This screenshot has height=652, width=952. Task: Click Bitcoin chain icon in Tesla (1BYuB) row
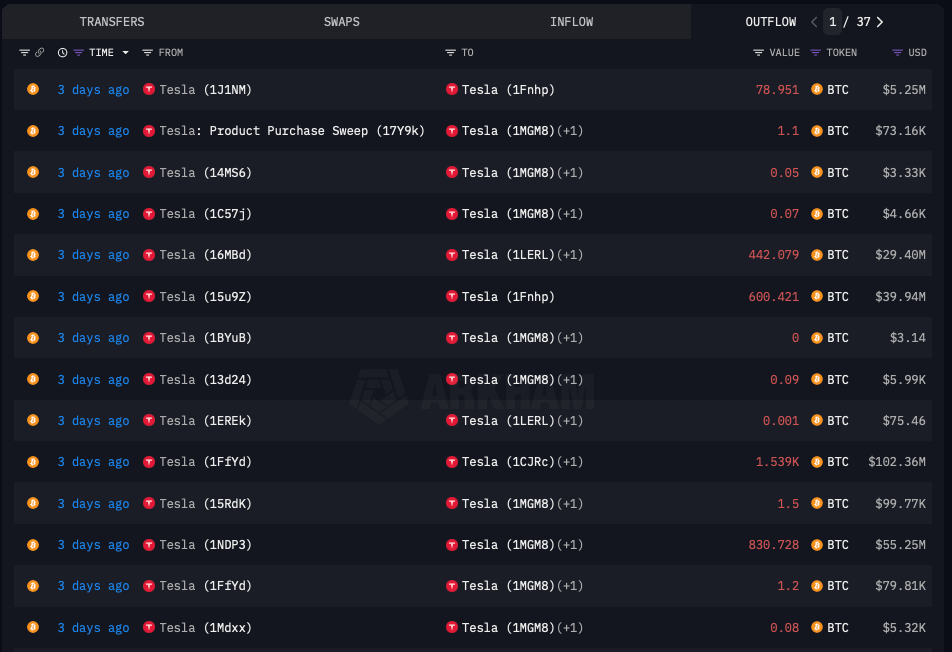[33, 338]
